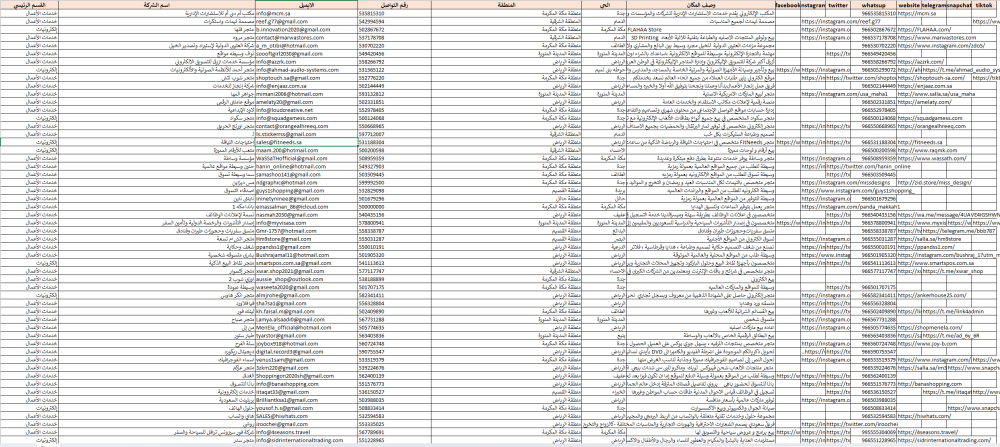
Task: Select the 'رقم التواصل' column header
Action: (392, 4)
